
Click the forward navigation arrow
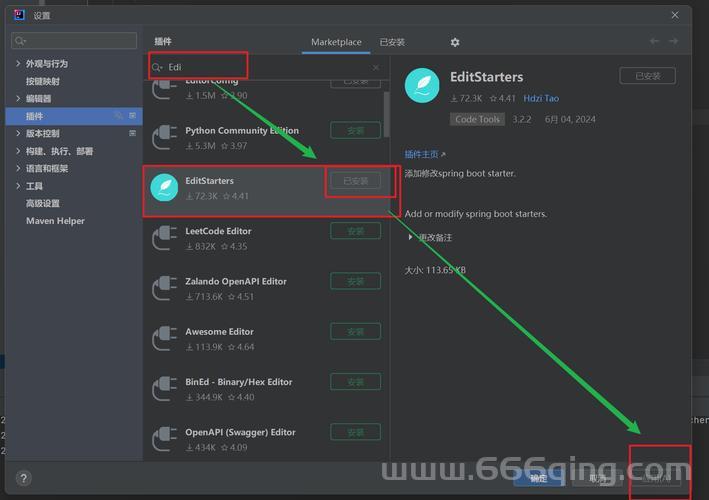tap(674, 41)
